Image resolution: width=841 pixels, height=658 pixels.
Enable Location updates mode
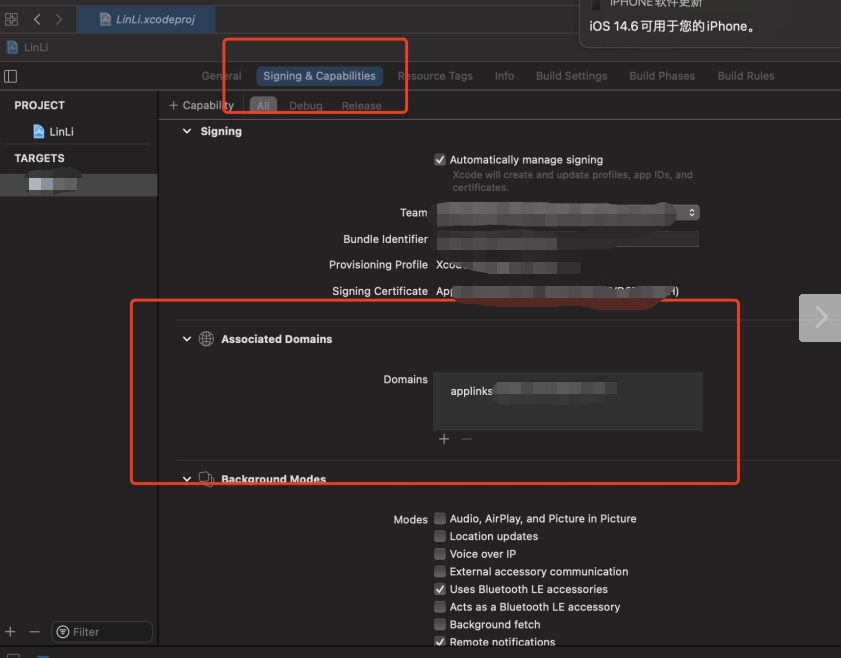440,536
